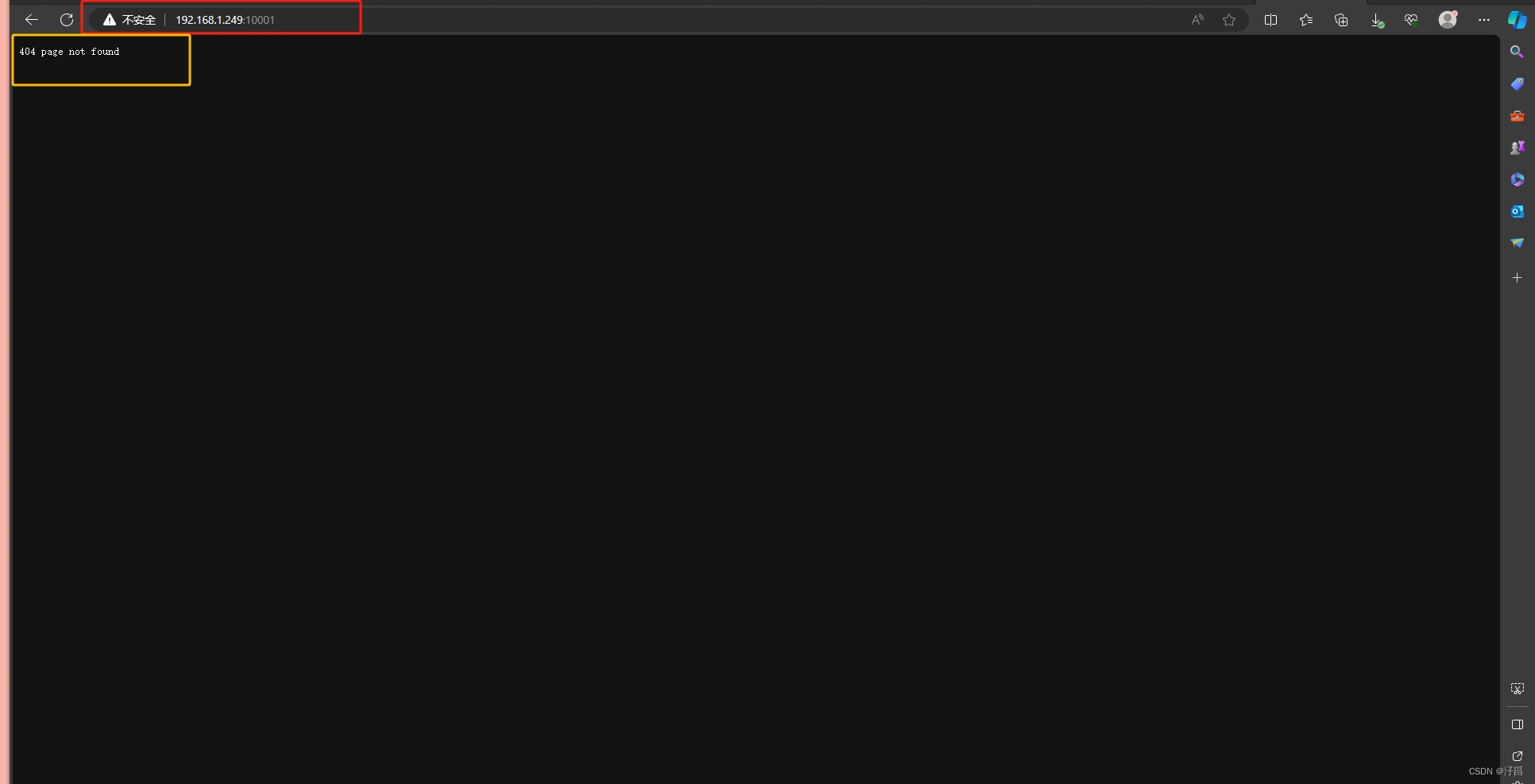This screenshot has width=1535, height=784.
Task: Open sidebar Search
Action: click(1517, 52)
